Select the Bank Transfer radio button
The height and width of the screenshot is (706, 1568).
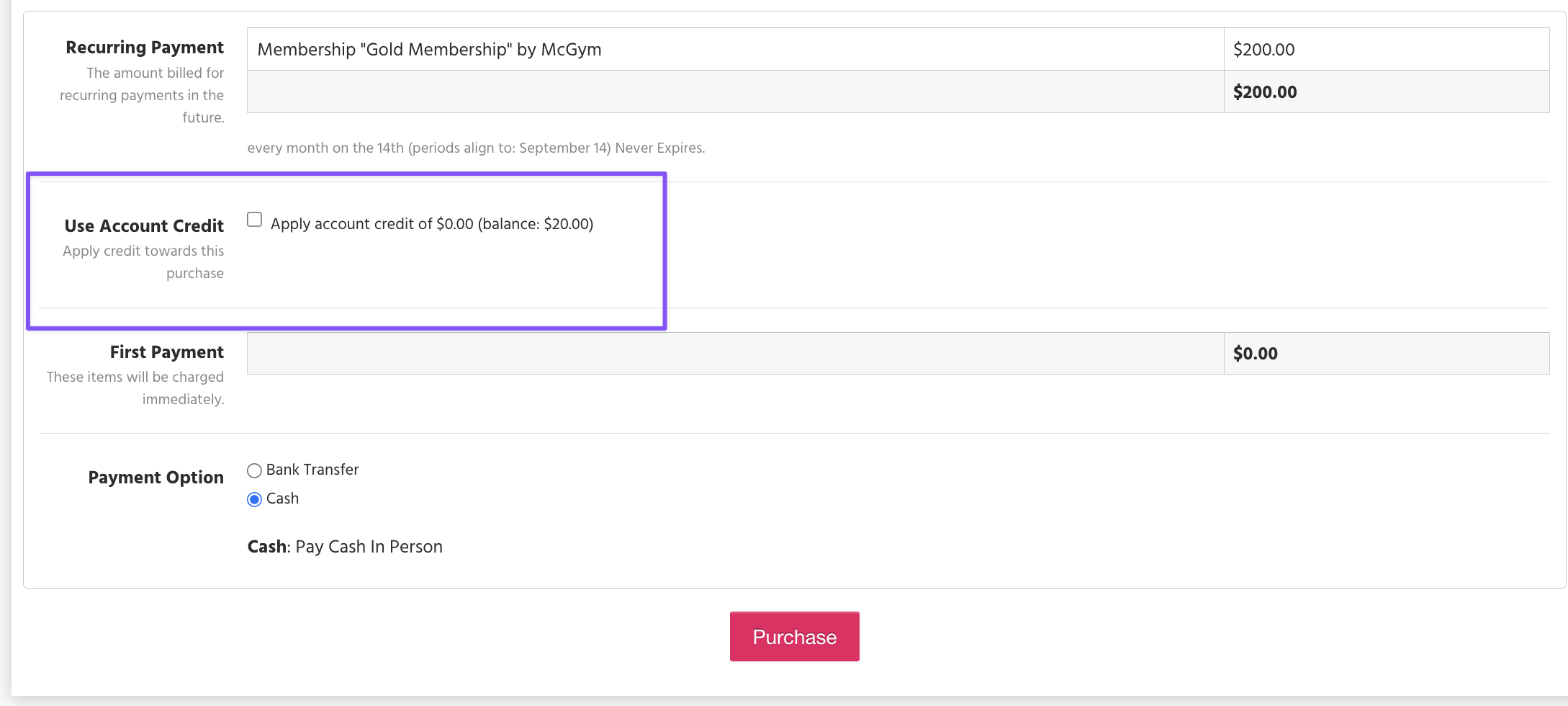[x=254, y=471]
